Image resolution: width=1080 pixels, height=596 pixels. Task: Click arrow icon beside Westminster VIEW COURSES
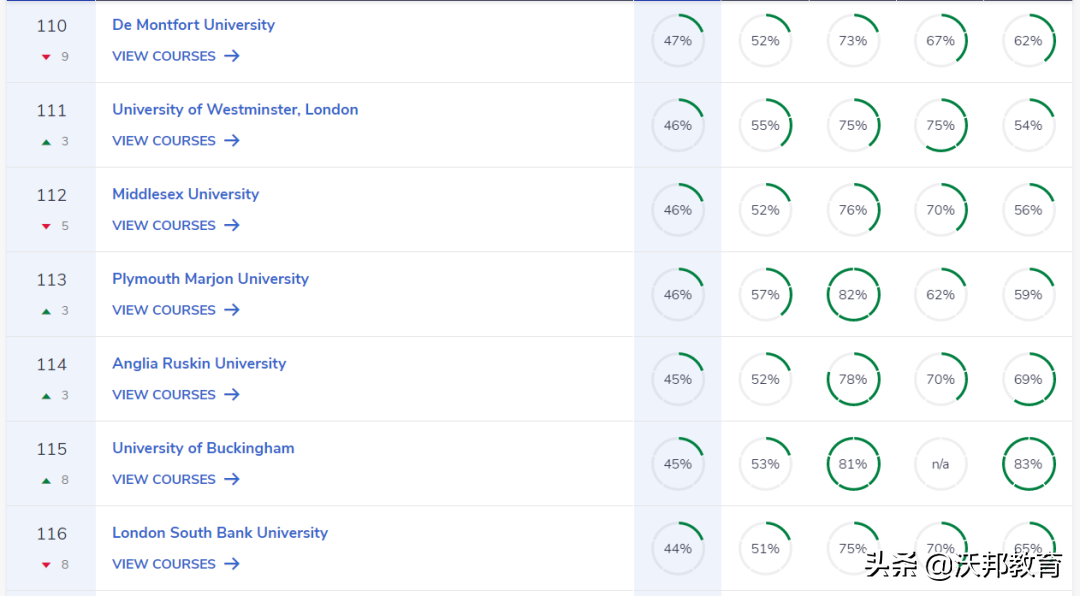click(232, 141)
